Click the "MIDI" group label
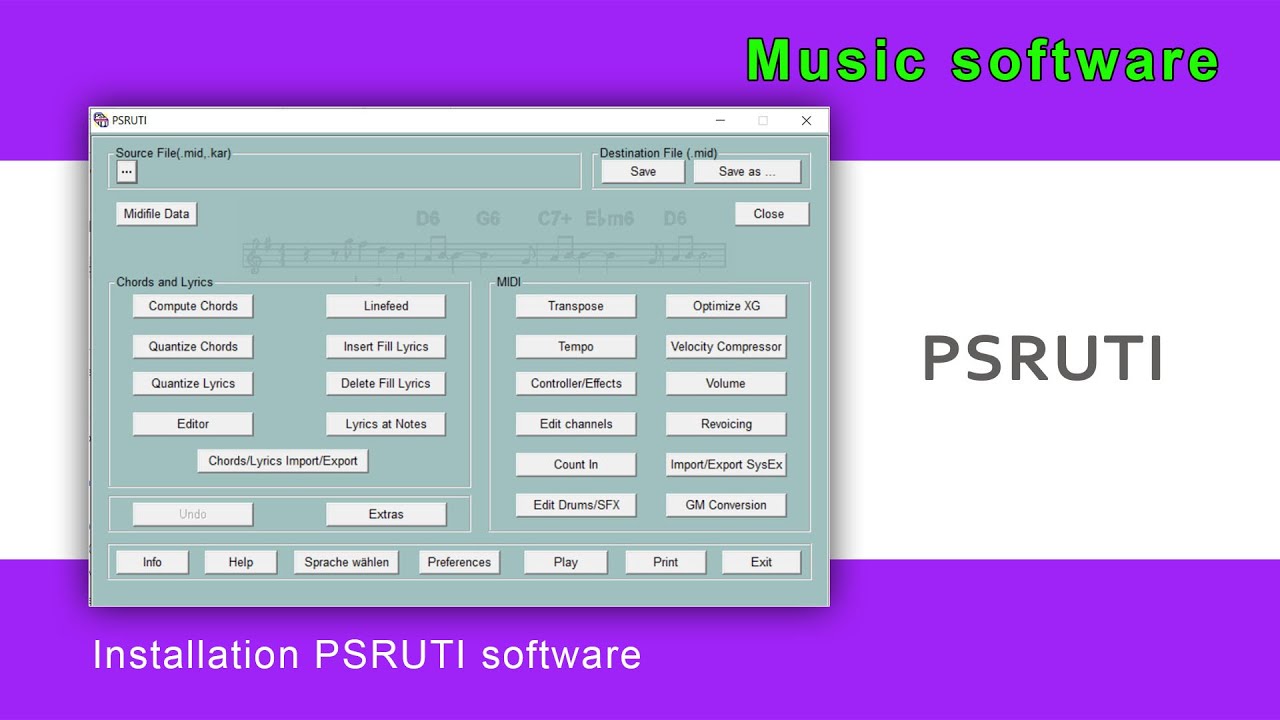1280x720 pixels. point(509,282)
